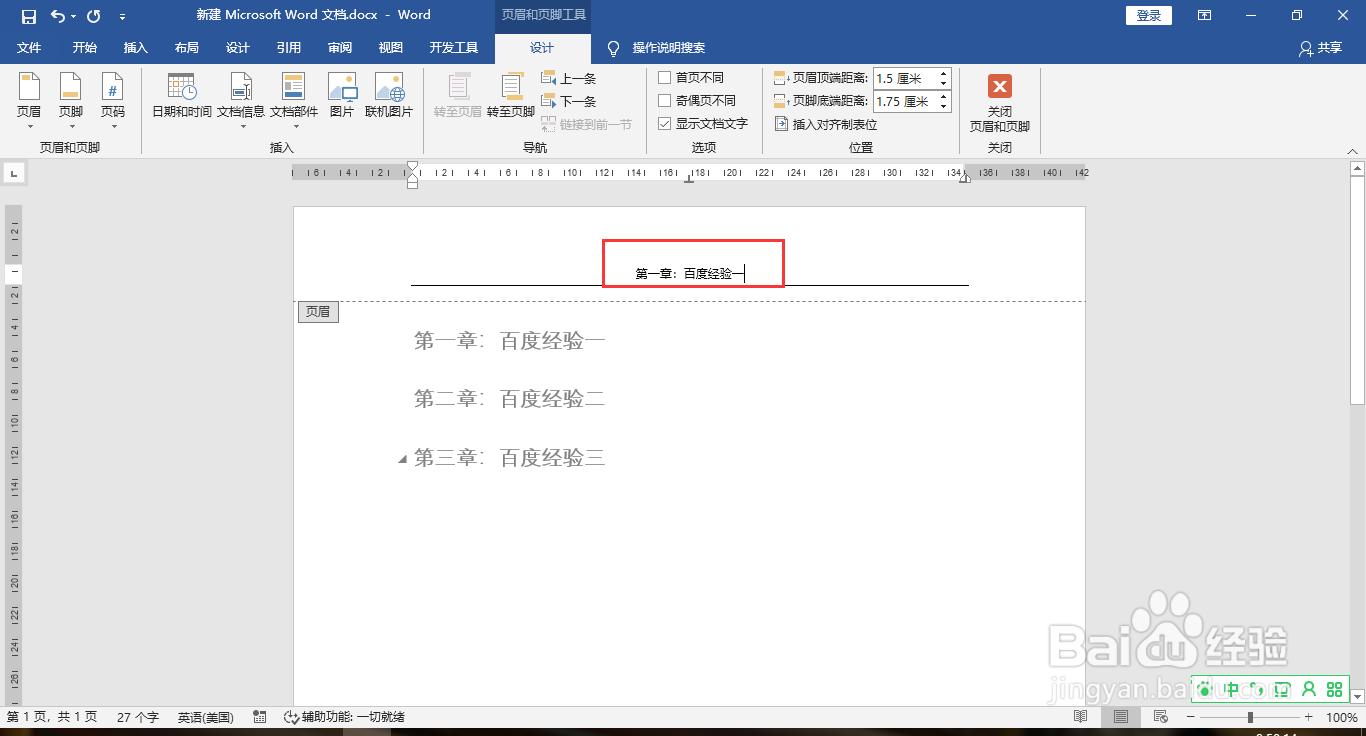This screenshot has width=1366, height=736.
Task: Click body line 第二章:百度经验二
Action: pyautogui.click(x=509, y=400)
